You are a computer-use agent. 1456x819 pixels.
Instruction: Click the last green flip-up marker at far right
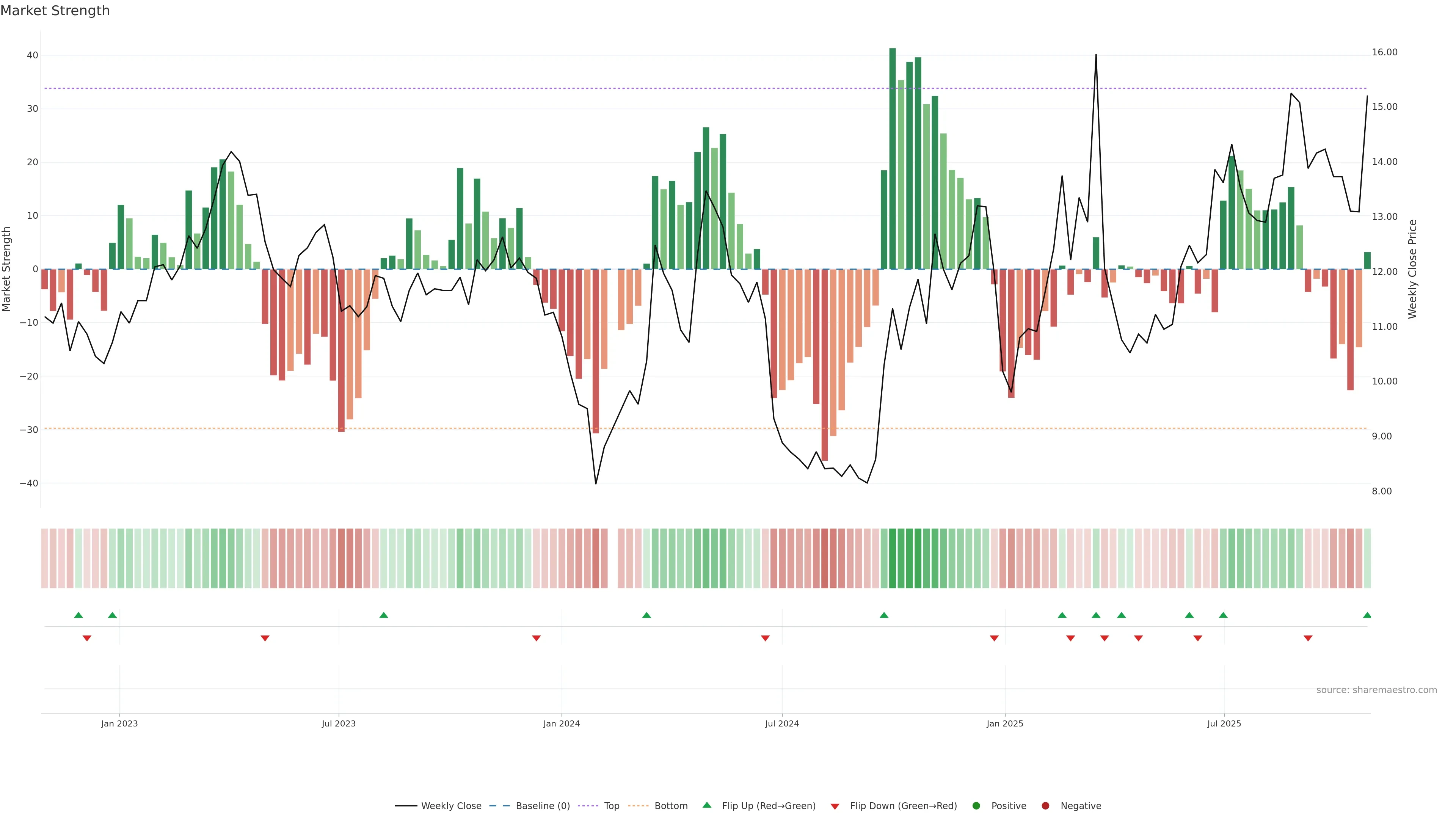tap(1367, 615)
